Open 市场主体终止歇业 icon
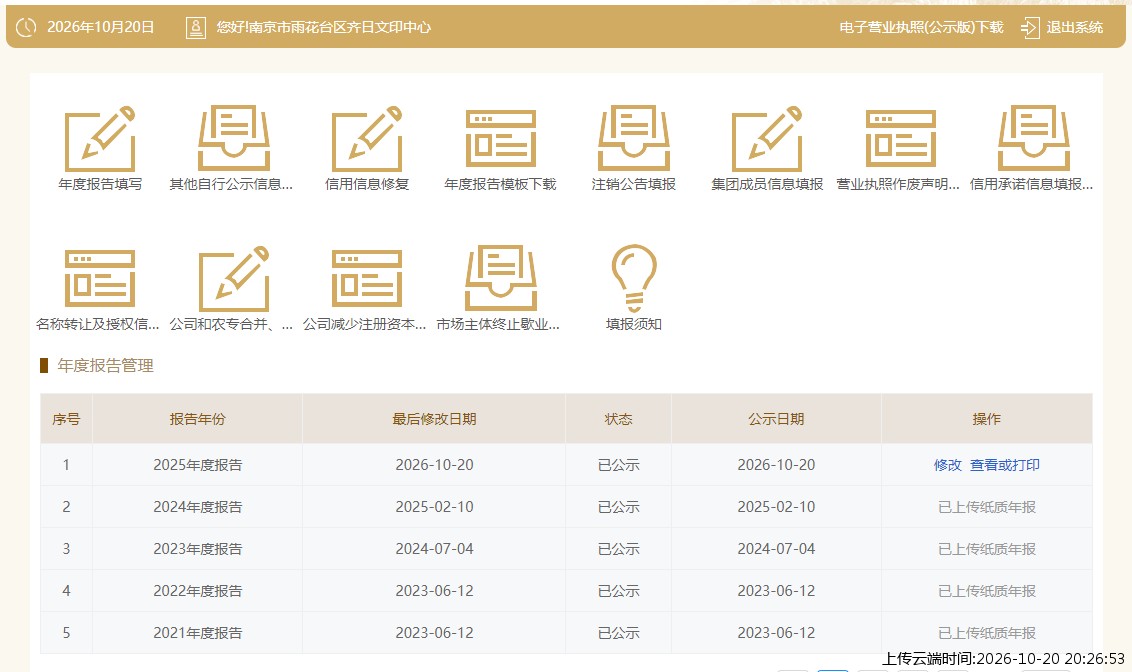1132x672 pixels. tap(500, 279)
